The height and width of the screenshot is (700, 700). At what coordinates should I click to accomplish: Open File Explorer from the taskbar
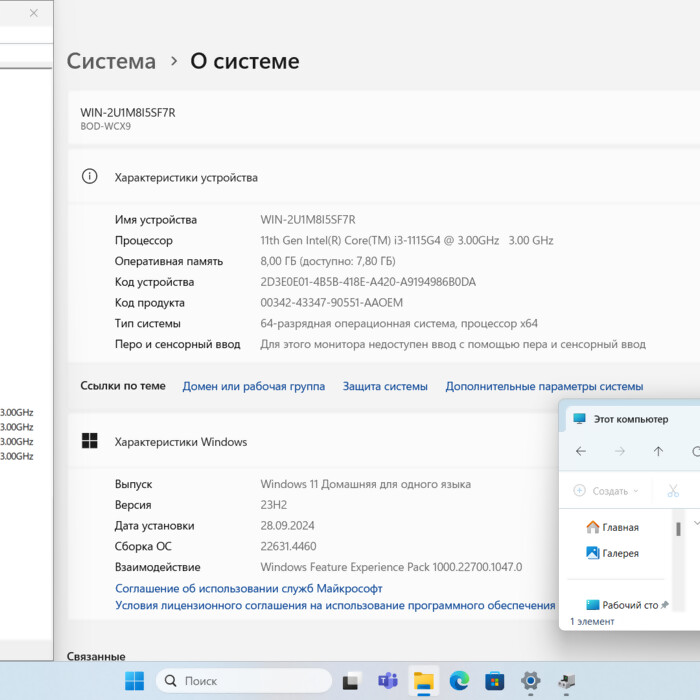pos(423,681)
